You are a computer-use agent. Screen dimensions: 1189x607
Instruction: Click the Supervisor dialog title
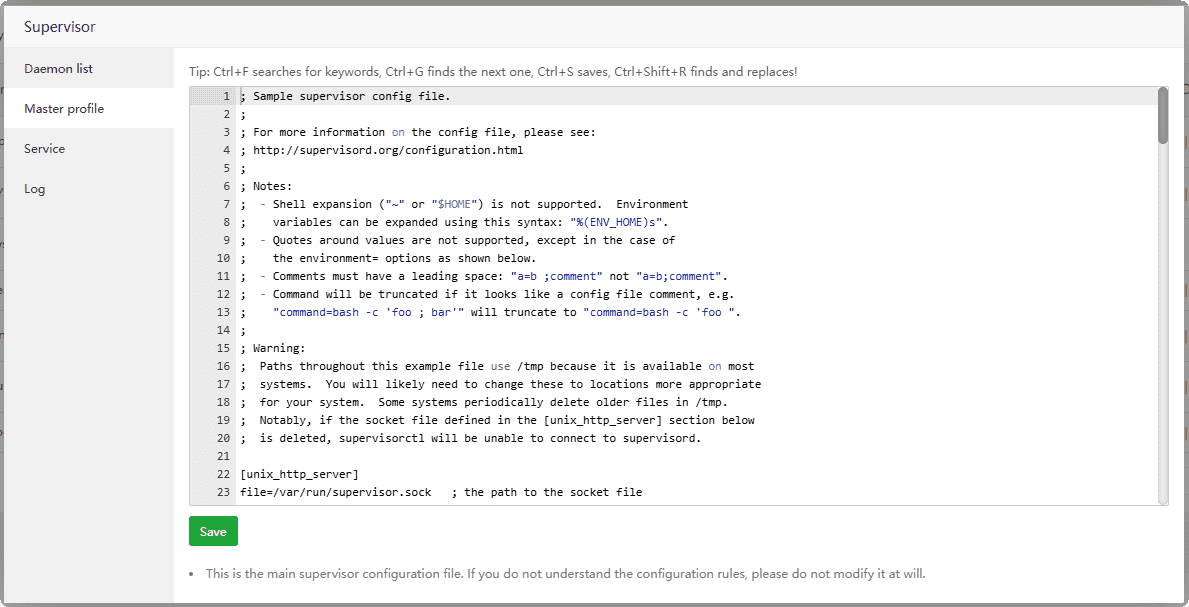[x=60, y=27]
